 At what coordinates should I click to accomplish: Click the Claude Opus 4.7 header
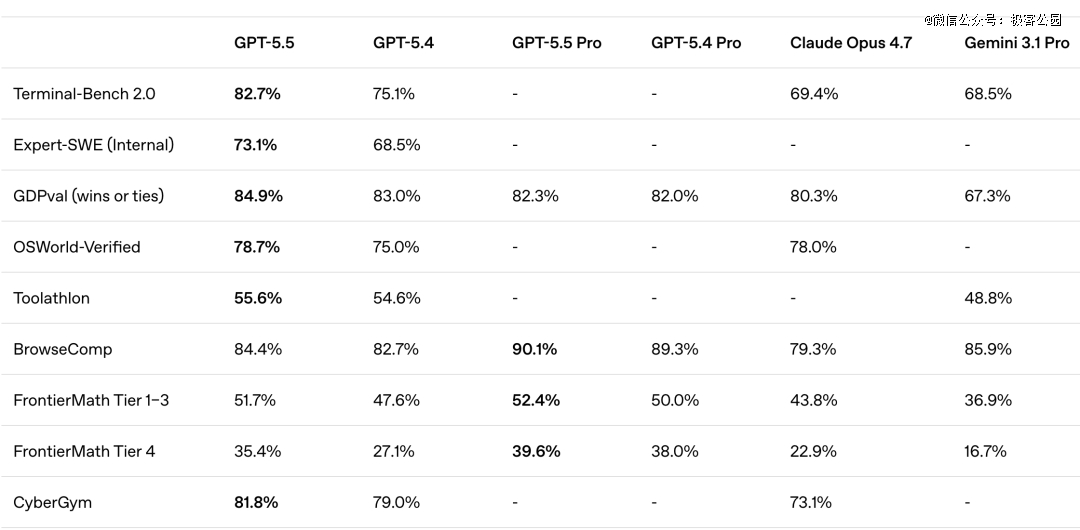pos(851,43)
